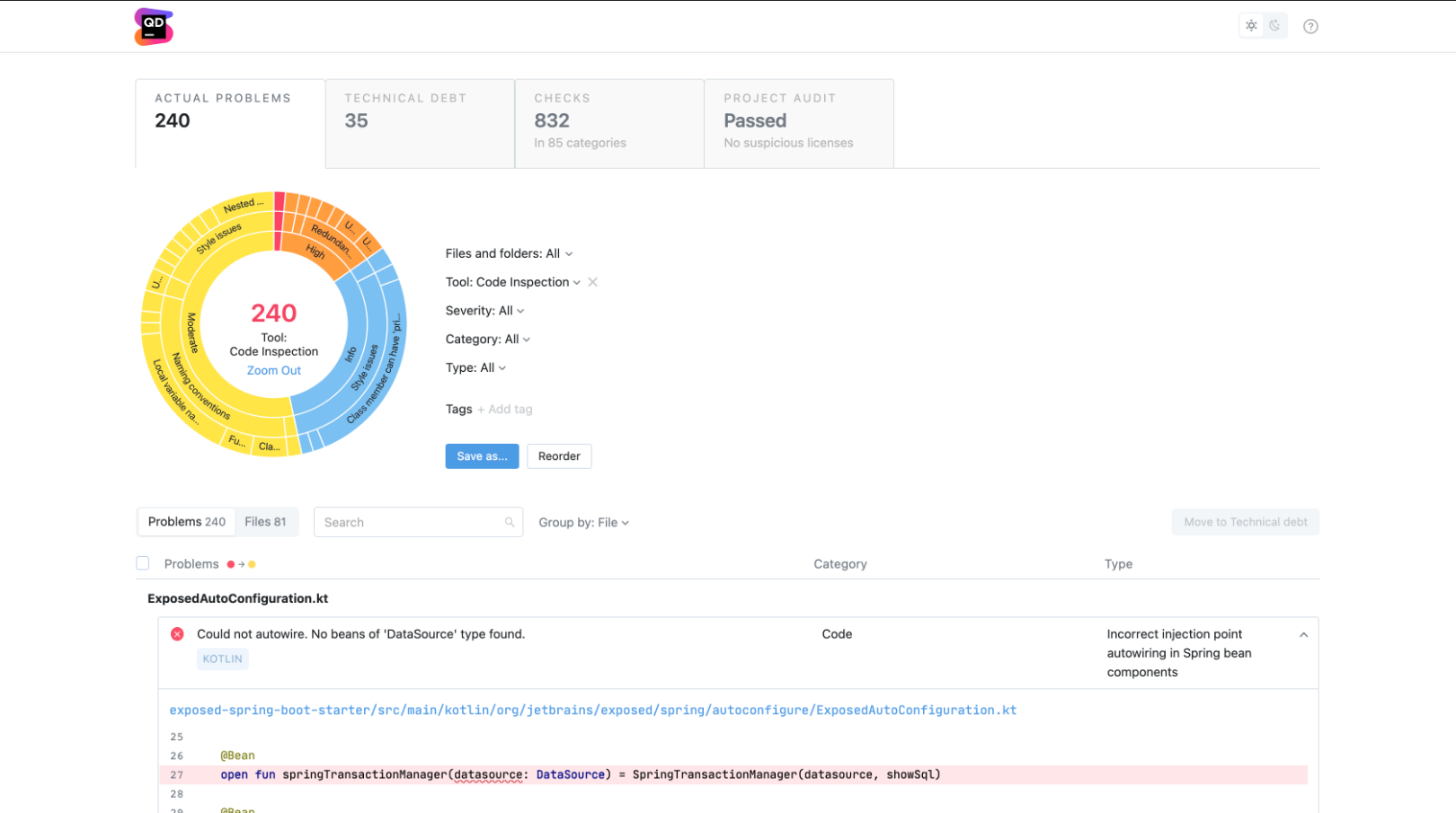Click the red error icon on the autowire problem

[177, 634]
